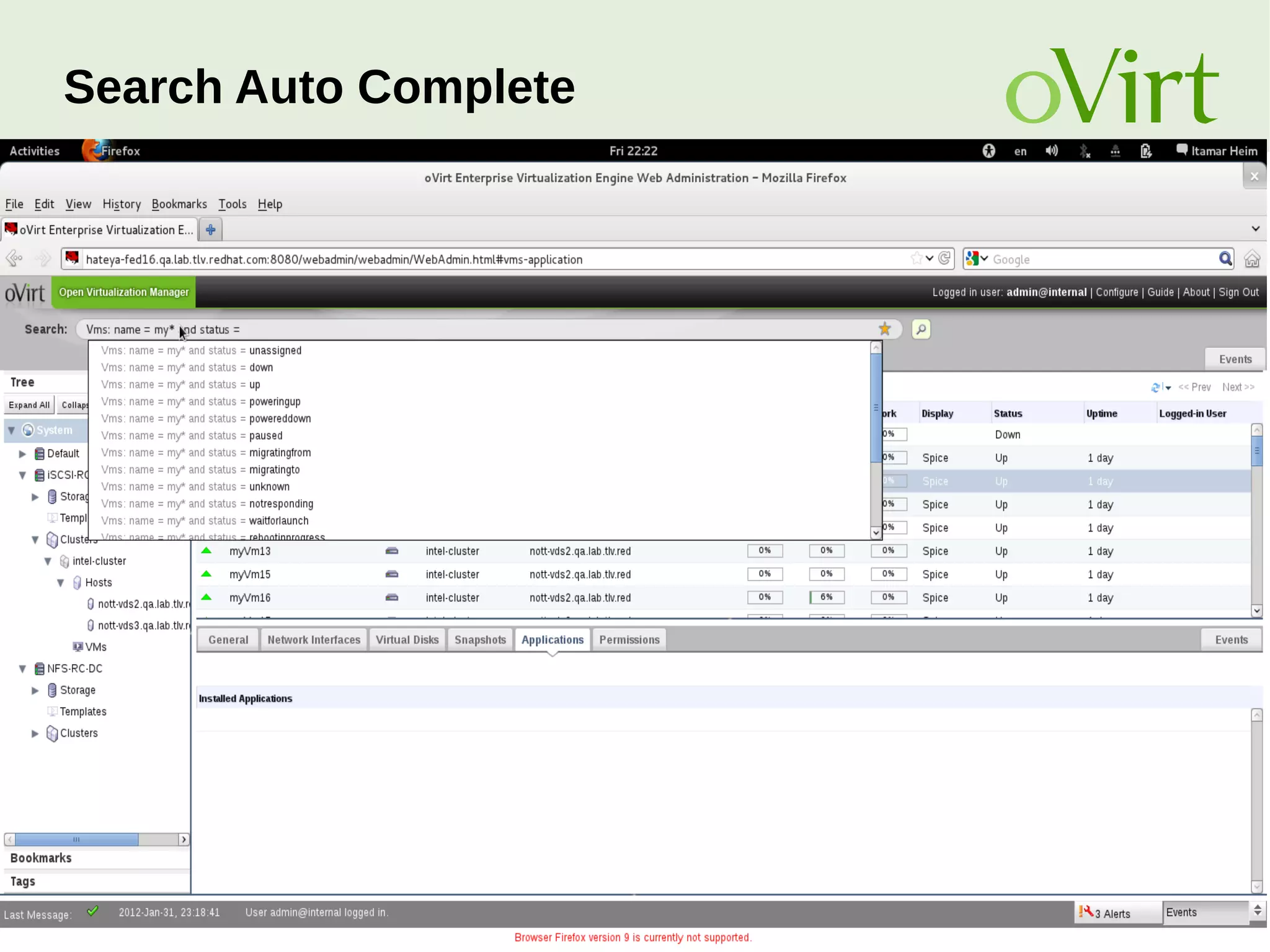1270x952 pixels.
Task: Collapse the NFS-RC-DC node
Action: point(22,669)
